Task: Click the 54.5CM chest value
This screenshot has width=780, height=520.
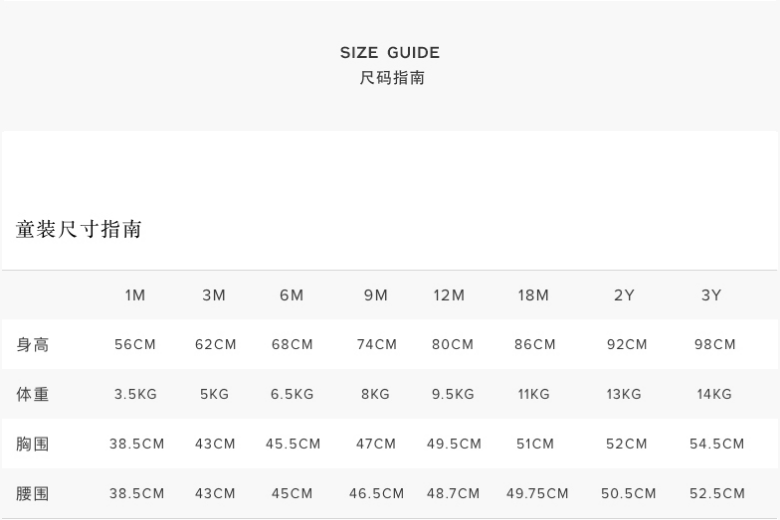Action: coord(717,444)
